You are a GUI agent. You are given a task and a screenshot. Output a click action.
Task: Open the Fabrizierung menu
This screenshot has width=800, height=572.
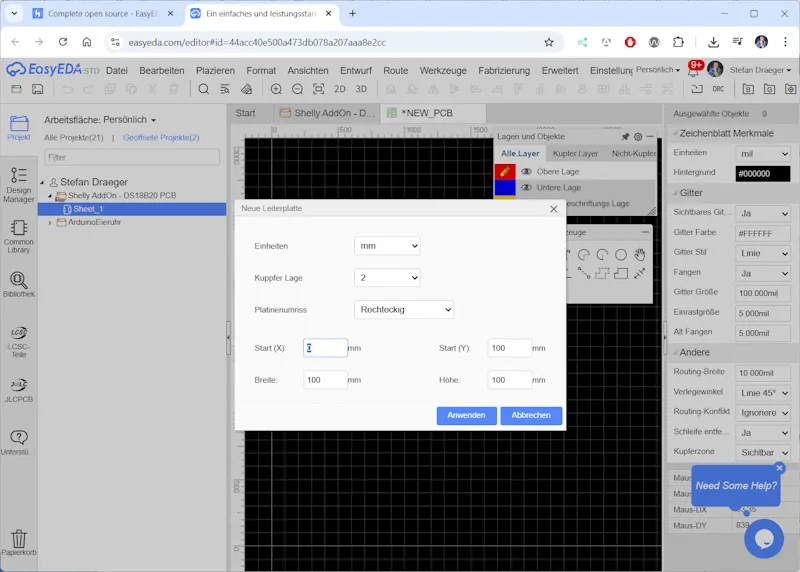(x=503, y=70)
